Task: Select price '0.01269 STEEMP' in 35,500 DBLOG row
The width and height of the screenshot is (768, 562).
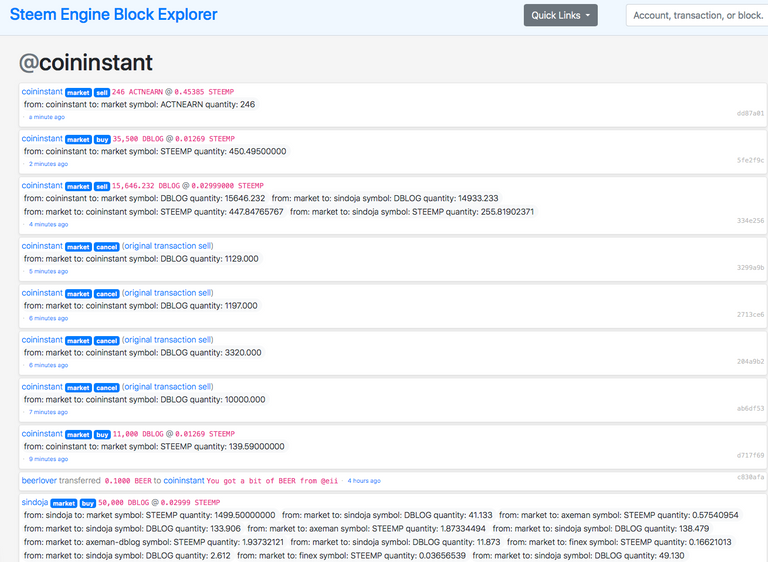Action: [205, 139]
